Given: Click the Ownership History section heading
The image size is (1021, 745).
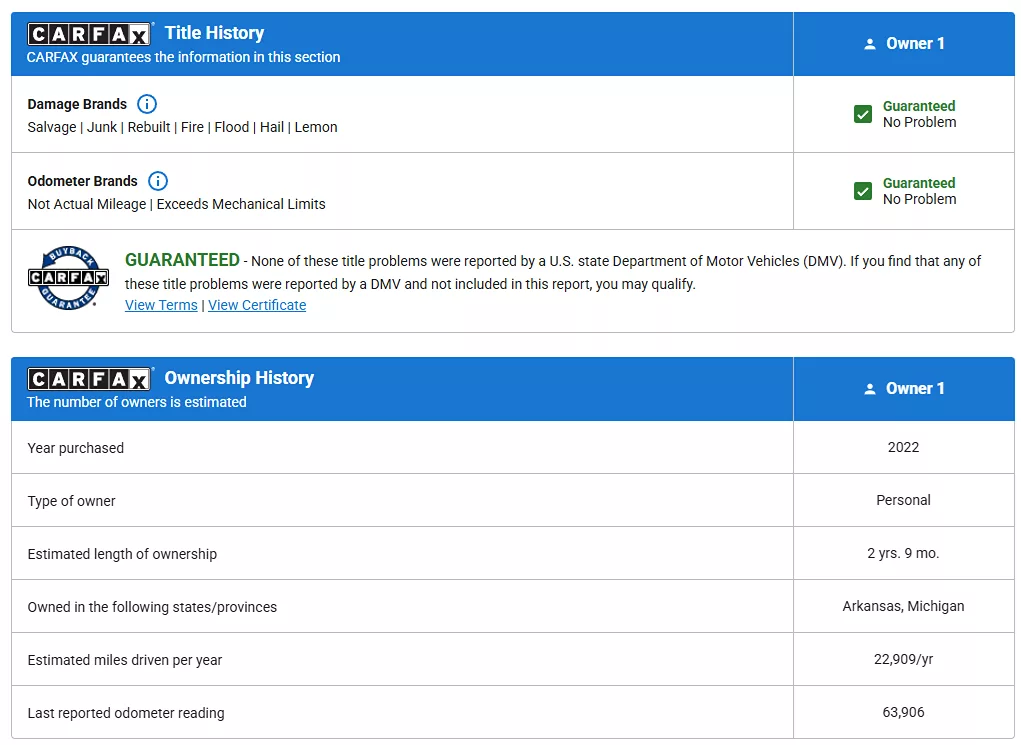Looking at the screenshot, I should (239, 378).
